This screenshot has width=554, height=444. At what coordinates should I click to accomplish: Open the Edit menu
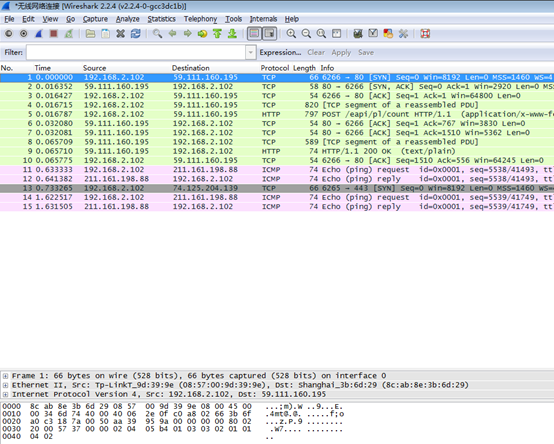(28, 19)
